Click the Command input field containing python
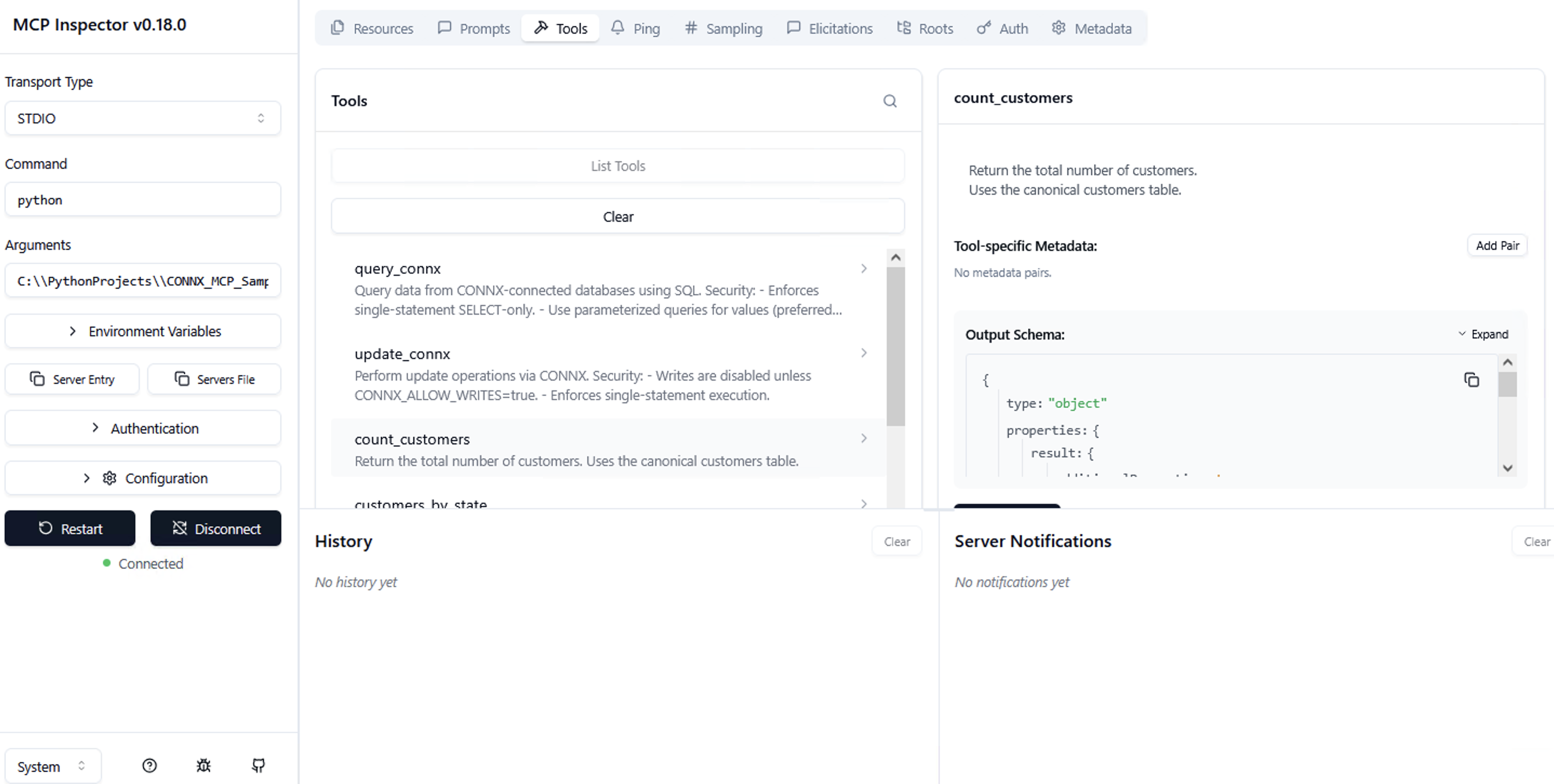Image resolution: width=1554 pixels, height=784 pixels. coord(143,200)
